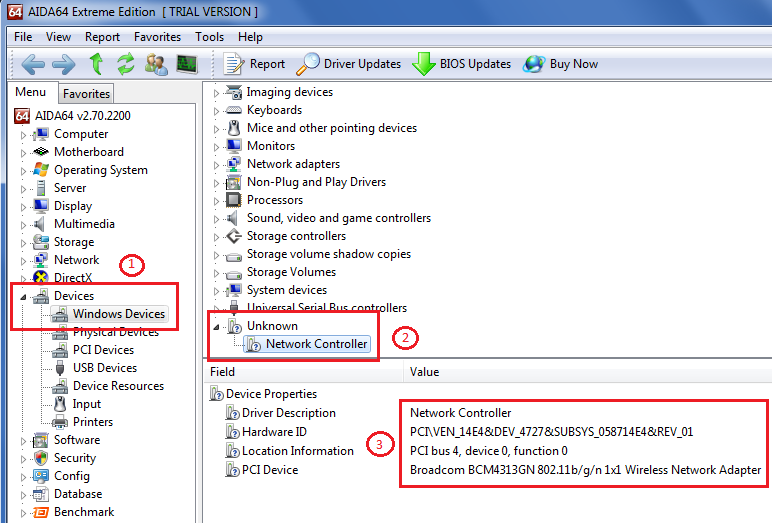Select the Operating System Windows flag icon

pyautogui.click(x=41, y=170)
